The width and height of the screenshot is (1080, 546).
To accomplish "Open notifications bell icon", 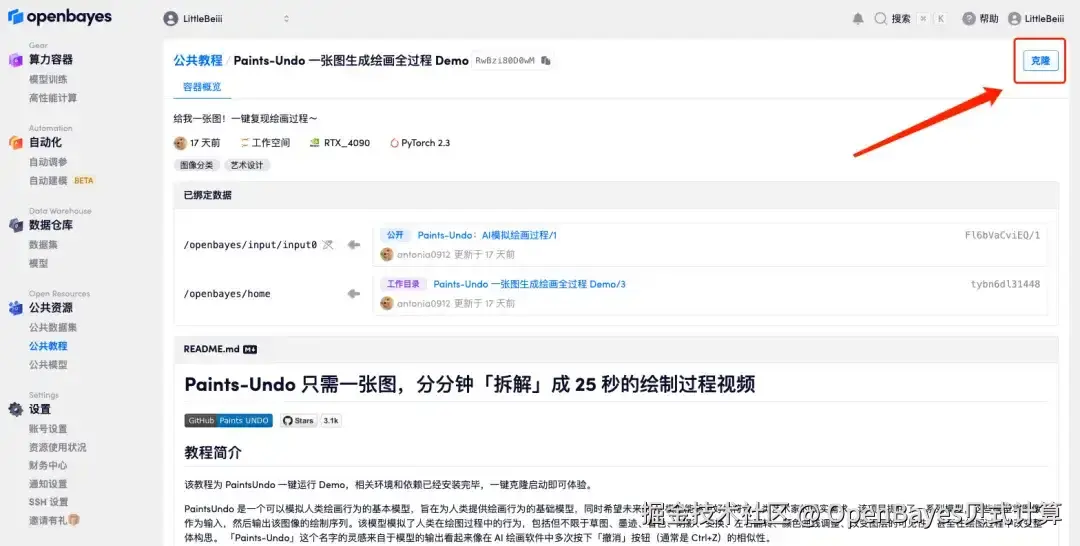I will click(x=858, y=19).
